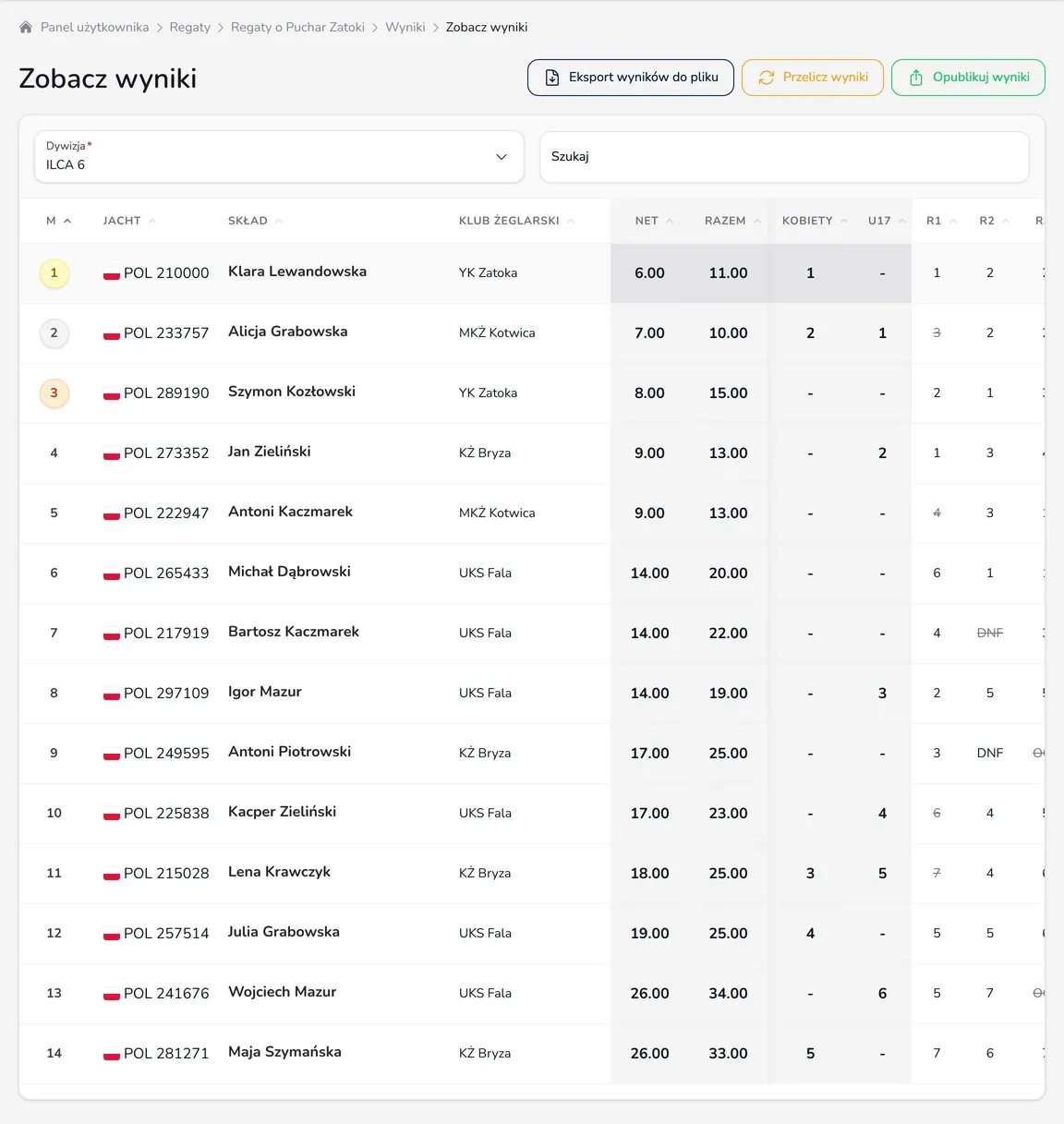1064x1124 pixels.
Task: Click the recalculate refresh icon
Action: (767, 78)
